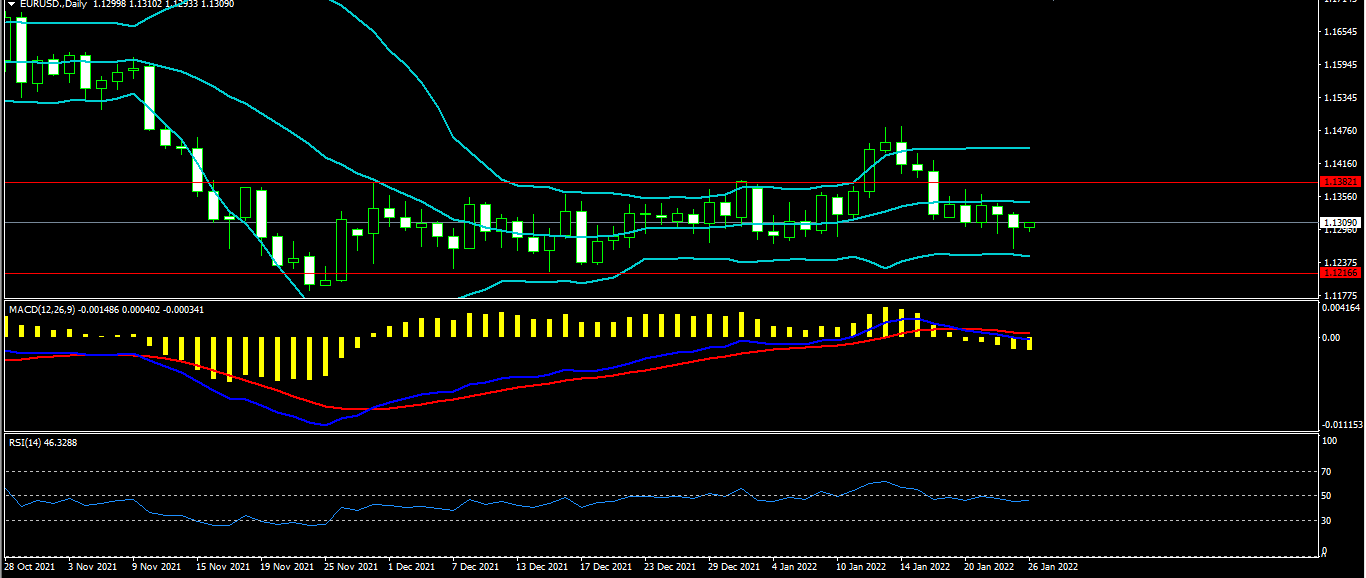Click the 28 Oct 2021 date label
This screenshot has height=578, width=1366.
(x=30, y=567)
